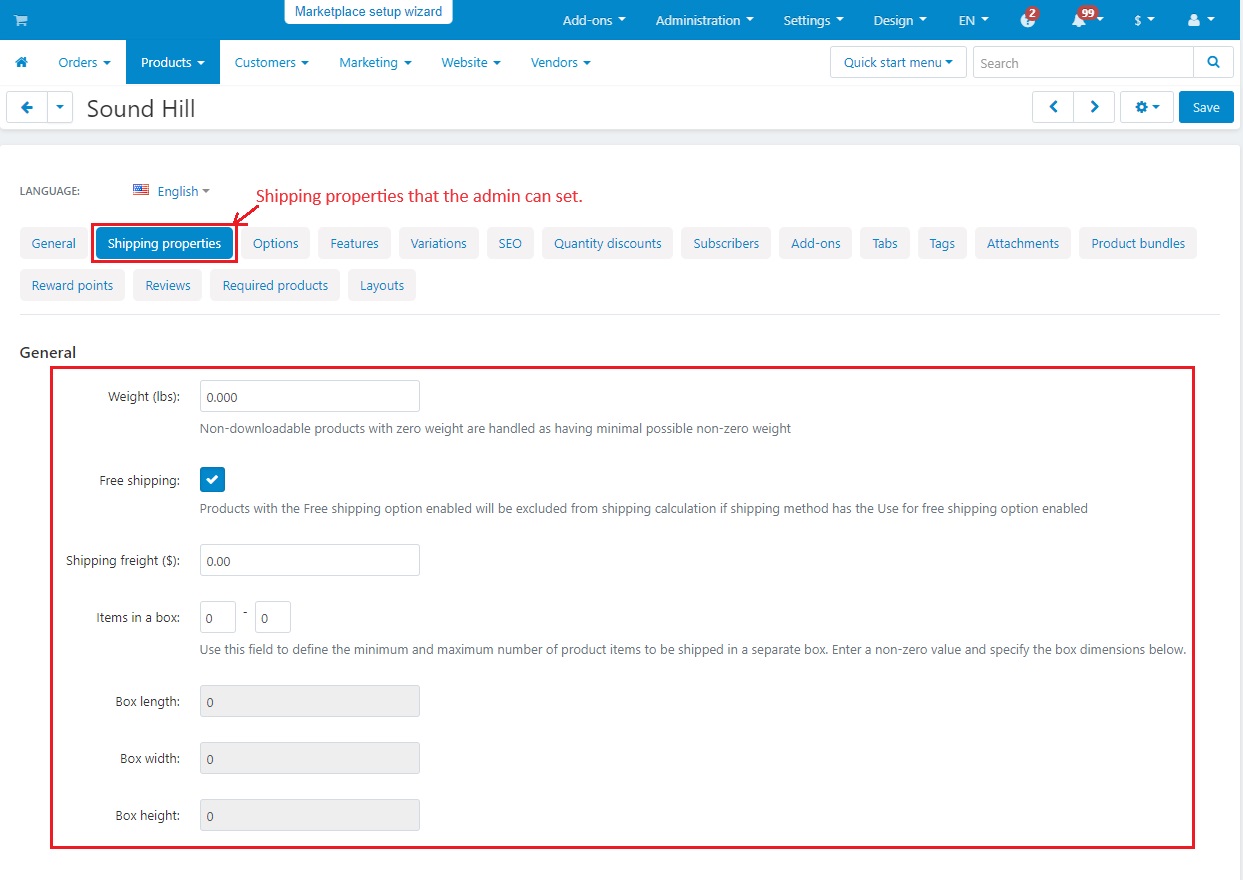Screen dimensions: 1243x880
Task: Open the Add-ons top menu
Action: point(594,20)
